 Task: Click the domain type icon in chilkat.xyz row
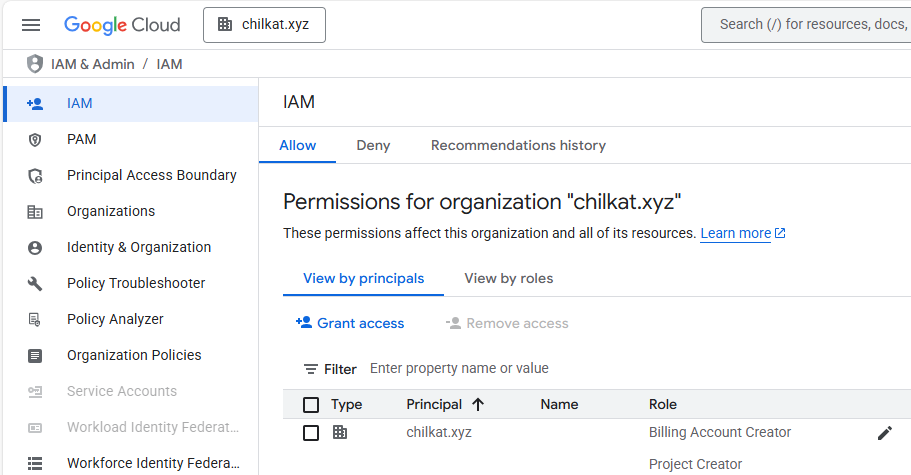(340, 433)
